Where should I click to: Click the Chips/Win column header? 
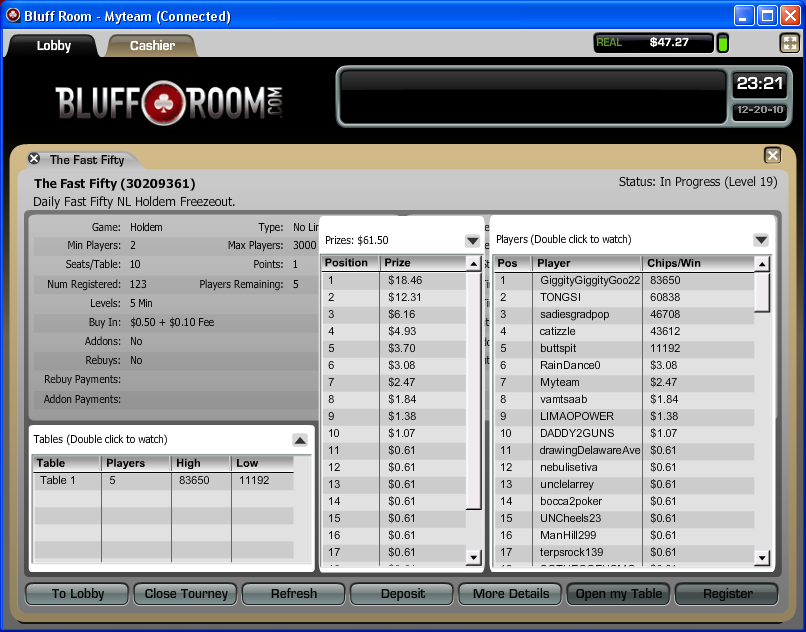point(698,263)
